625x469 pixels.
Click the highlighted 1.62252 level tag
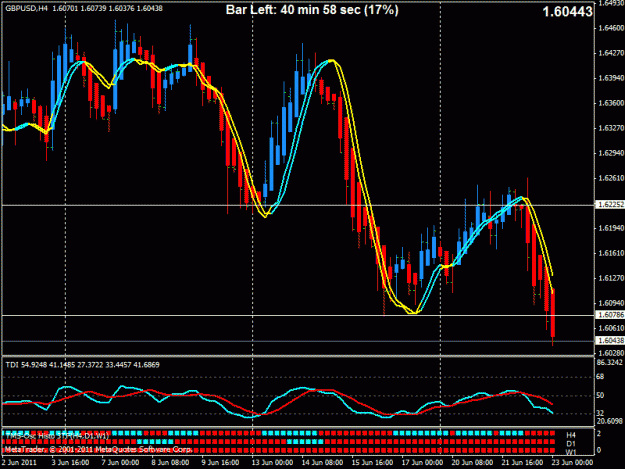click(610, 204)
